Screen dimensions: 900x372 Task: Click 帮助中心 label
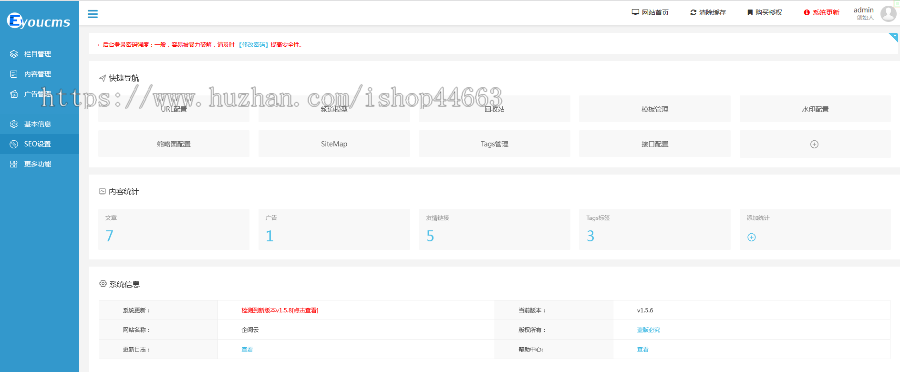tap(530, 349)
